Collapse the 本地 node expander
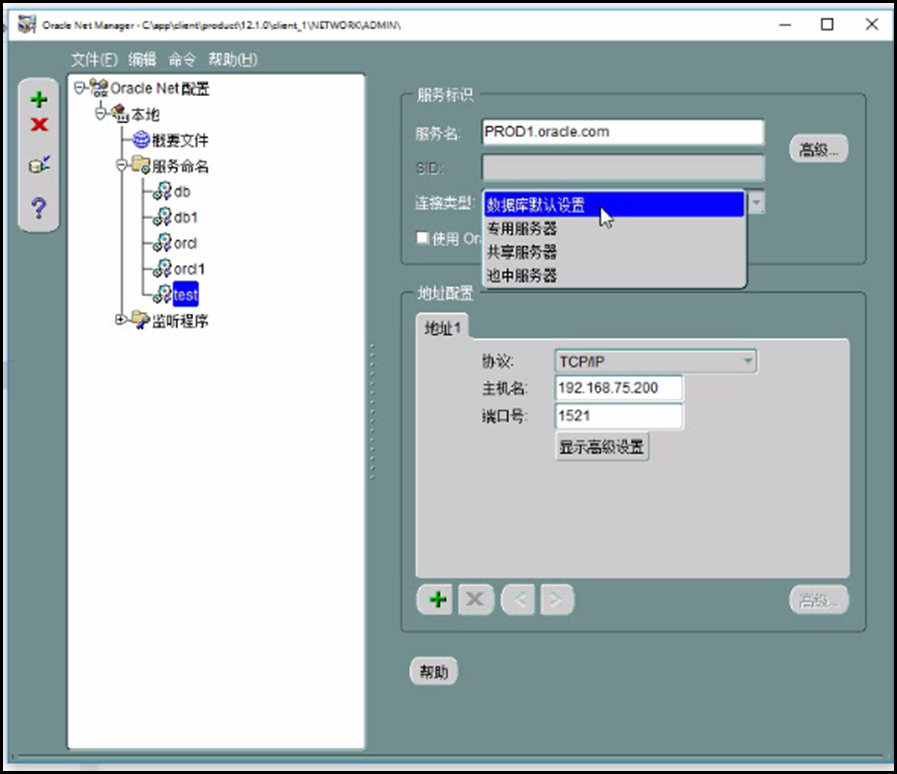This screenshot has height=774, width=897. coord(101,114)
